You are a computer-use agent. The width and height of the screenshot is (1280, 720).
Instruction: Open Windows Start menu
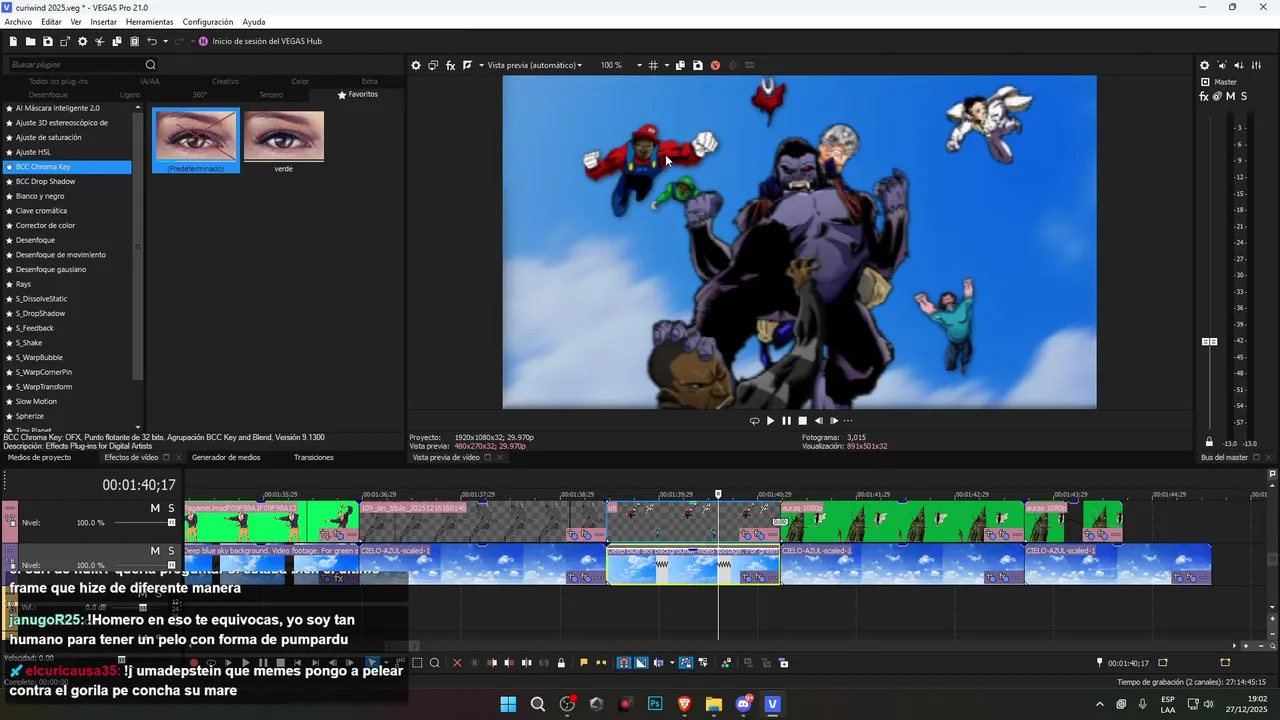pyautogui.click(x=508, y=704)
